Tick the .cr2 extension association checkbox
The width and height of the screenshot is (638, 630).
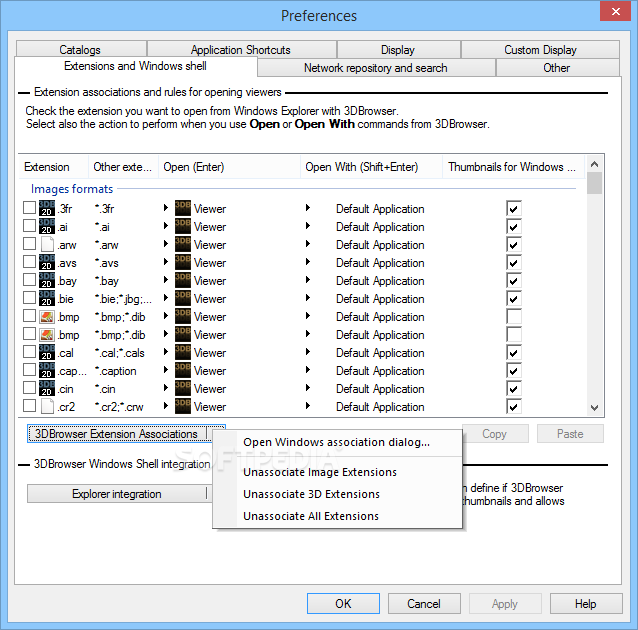tap(29, 406)
